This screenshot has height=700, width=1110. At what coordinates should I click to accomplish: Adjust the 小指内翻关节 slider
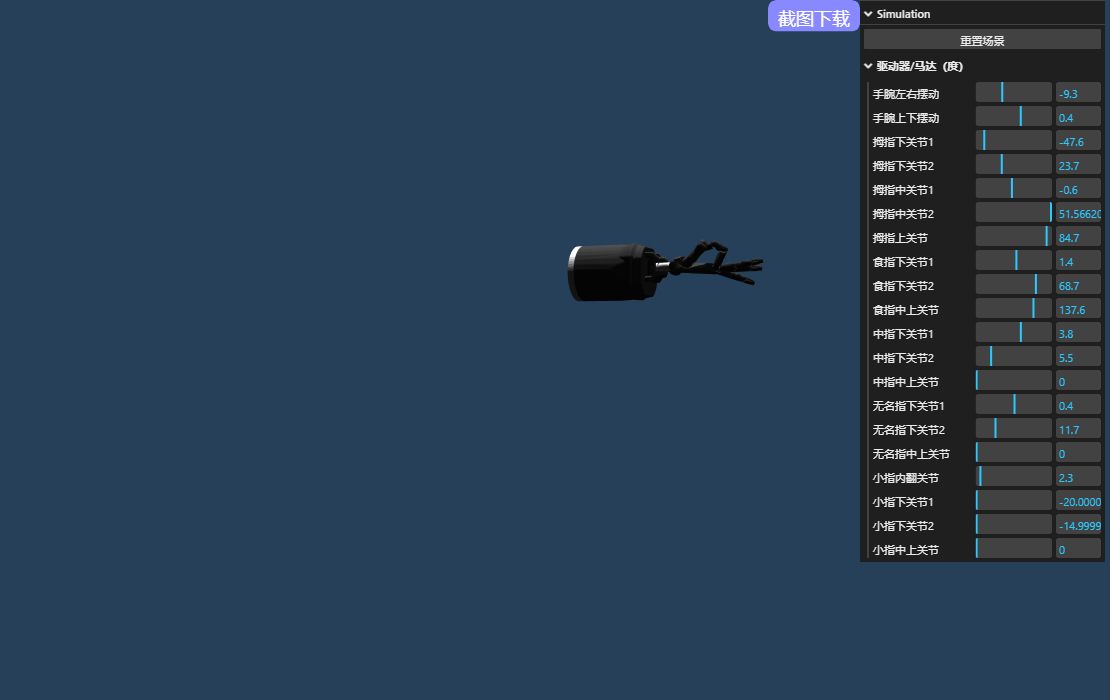point(1013,477)
